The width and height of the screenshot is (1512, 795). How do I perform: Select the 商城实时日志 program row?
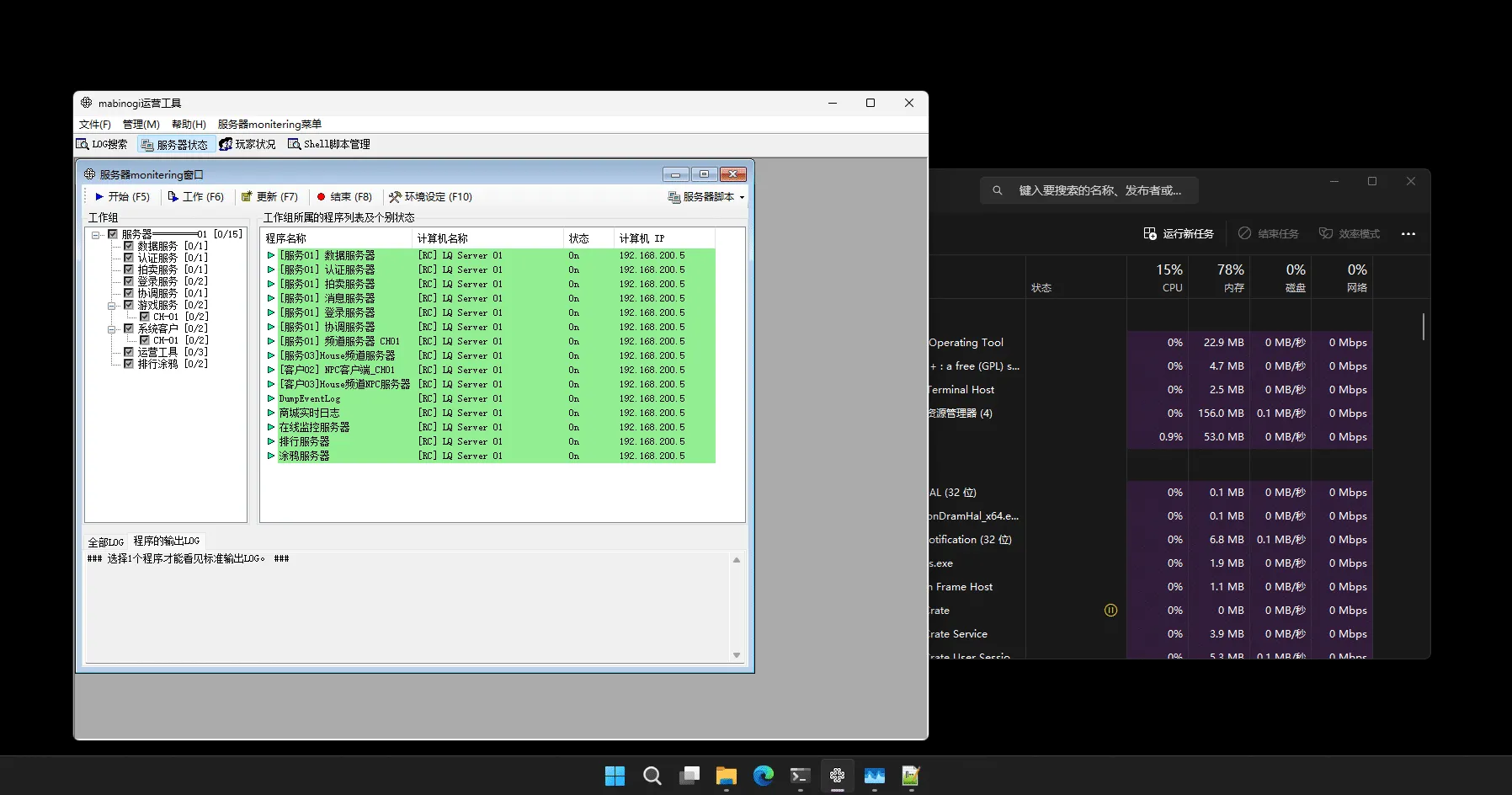pyautogui.click(x=491, y=413)
